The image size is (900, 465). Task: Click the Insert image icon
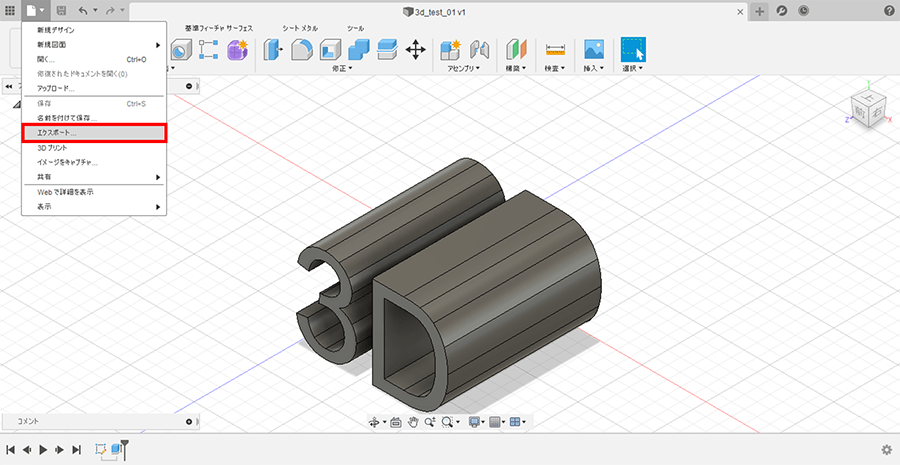coord(594,49)
